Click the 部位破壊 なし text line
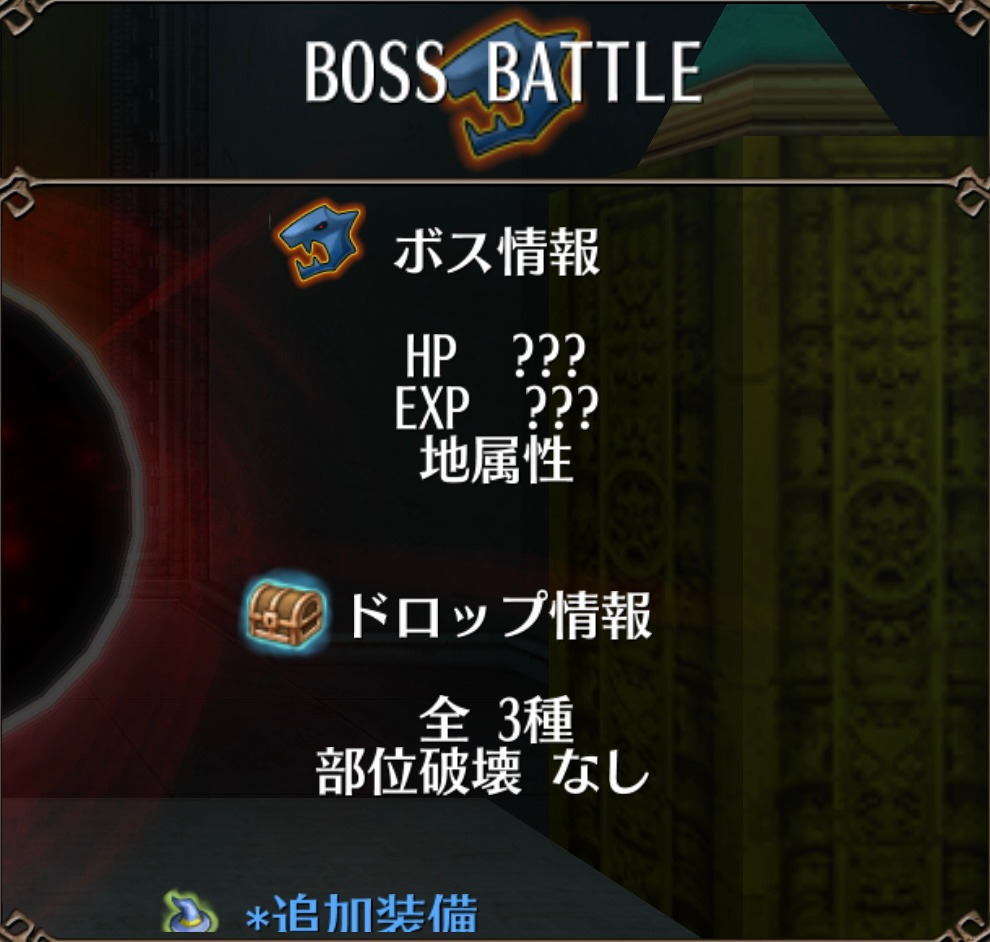 (483, 772)
